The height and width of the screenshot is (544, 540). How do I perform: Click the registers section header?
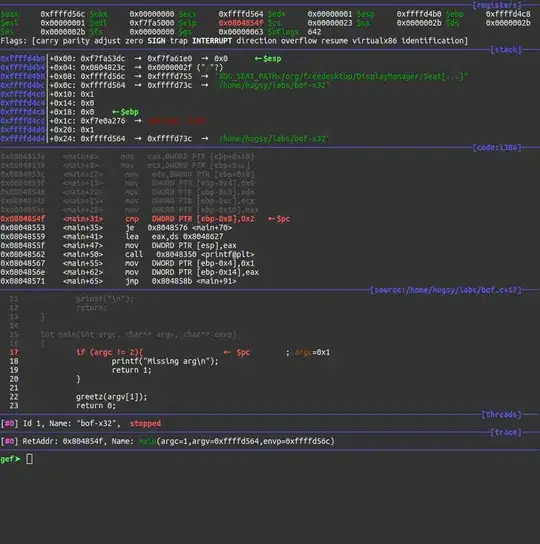click(x=497, y=5)
